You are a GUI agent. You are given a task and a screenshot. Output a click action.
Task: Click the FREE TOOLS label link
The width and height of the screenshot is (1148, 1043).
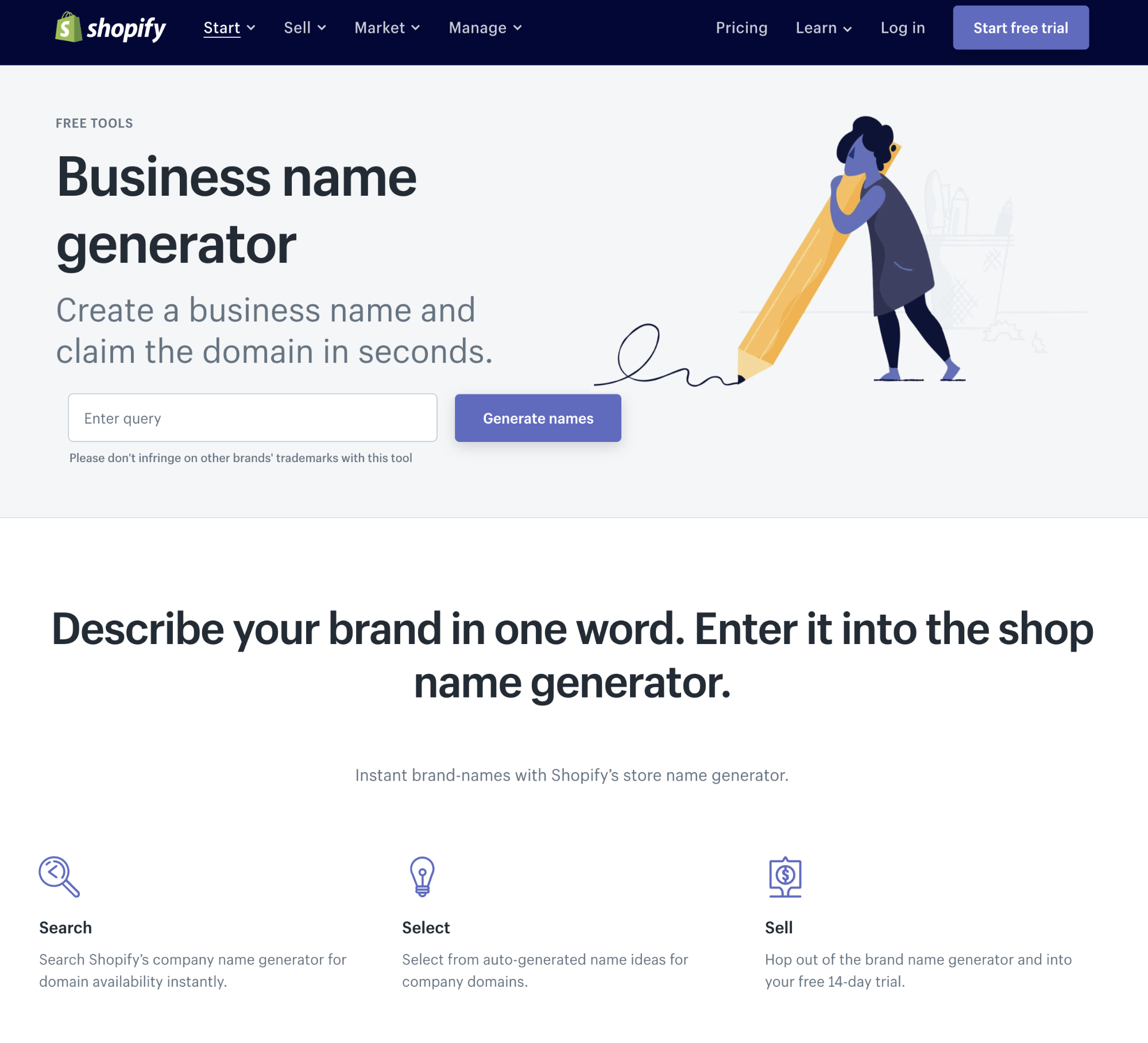pyautogui.click(x=94, y=122)
